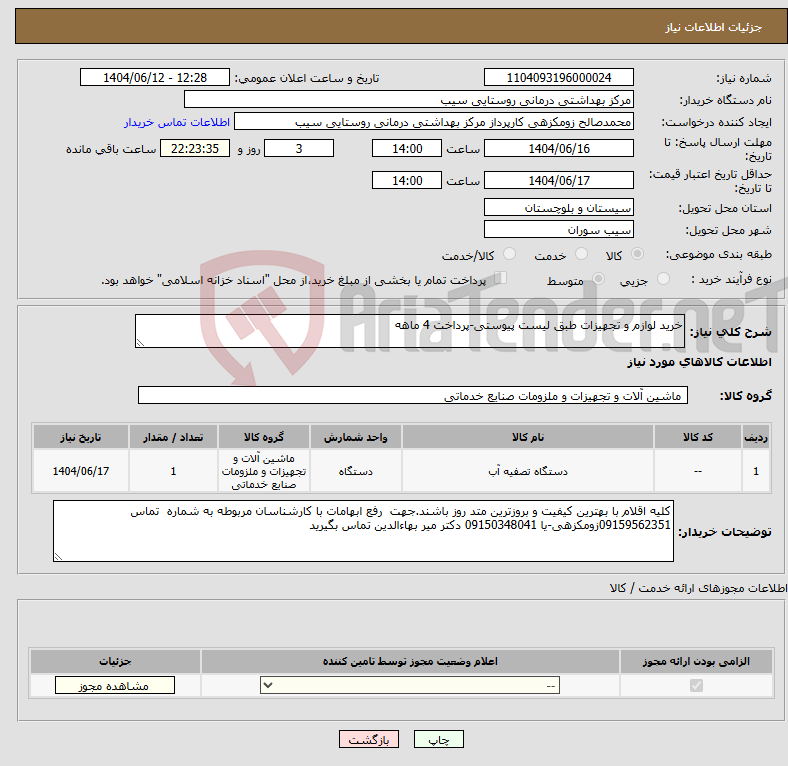
Task: Click the general need description textarea
Action: 410,331
